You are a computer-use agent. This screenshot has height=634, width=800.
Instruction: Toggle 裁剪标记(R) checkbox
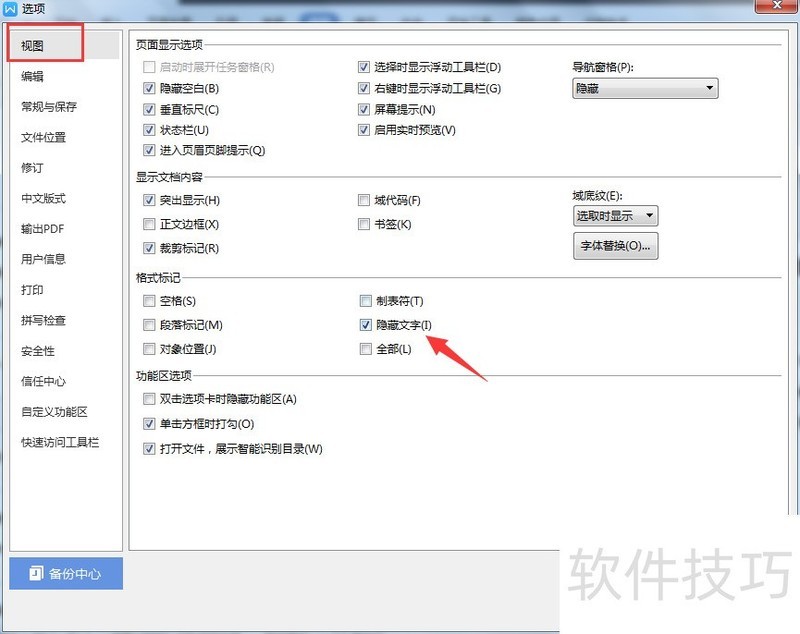pos(149,248)
